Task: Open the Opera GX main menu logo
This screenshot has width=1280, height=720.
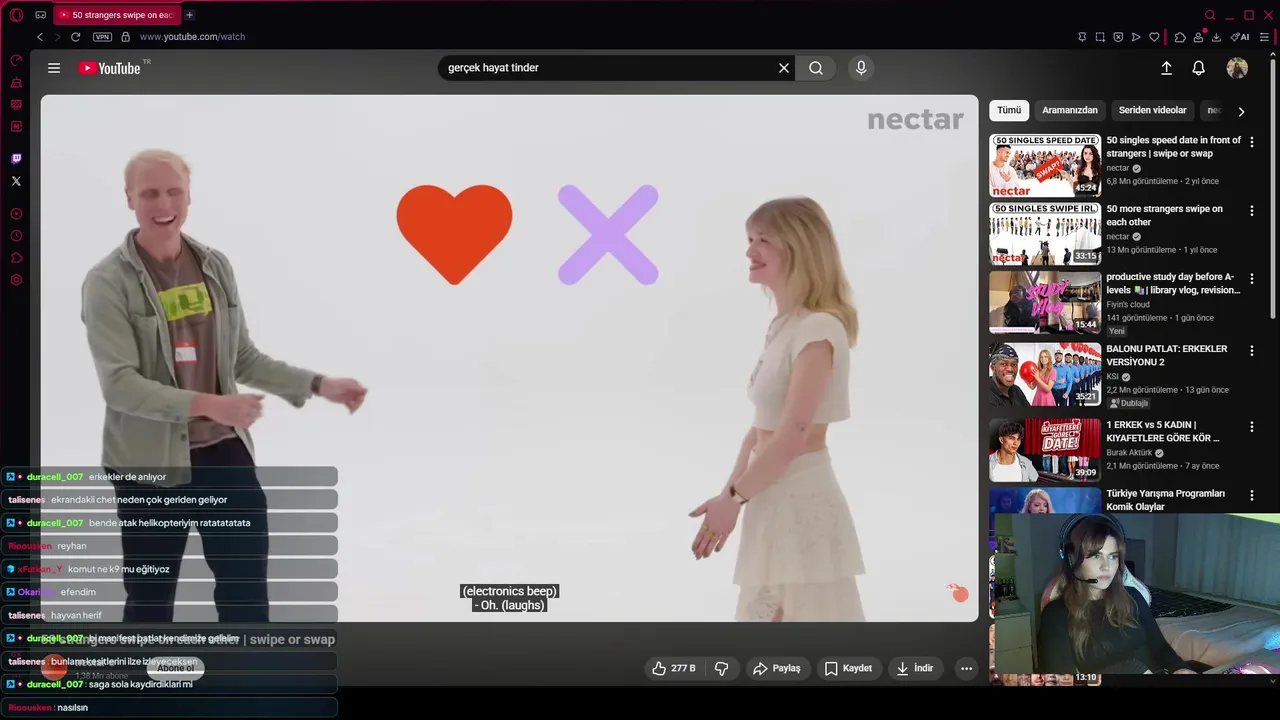Action: pos(16,15)
